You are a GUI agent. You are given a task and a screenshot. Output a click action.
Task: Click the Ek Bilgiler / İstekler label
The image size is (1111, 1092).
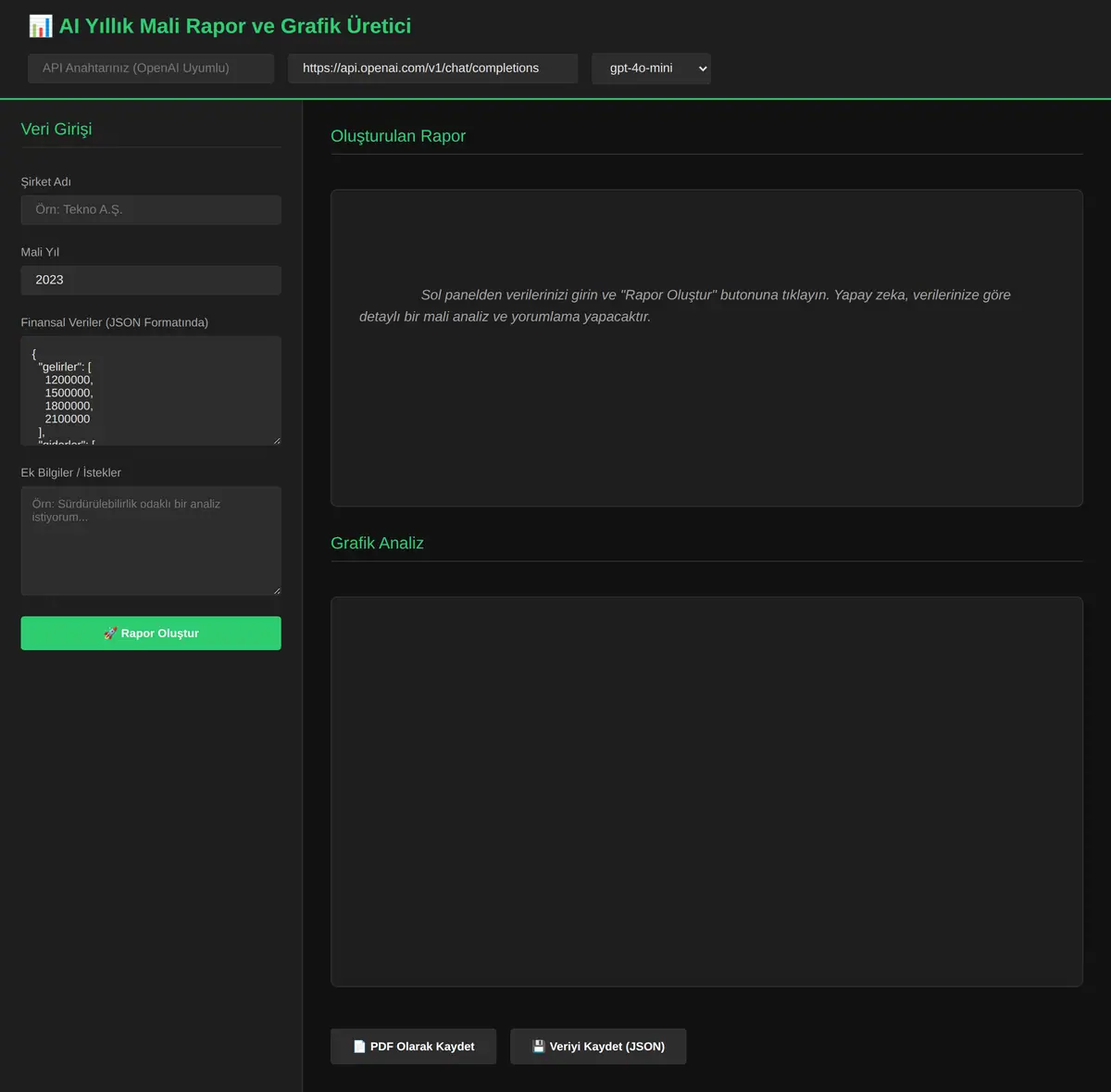click(71, 472)
